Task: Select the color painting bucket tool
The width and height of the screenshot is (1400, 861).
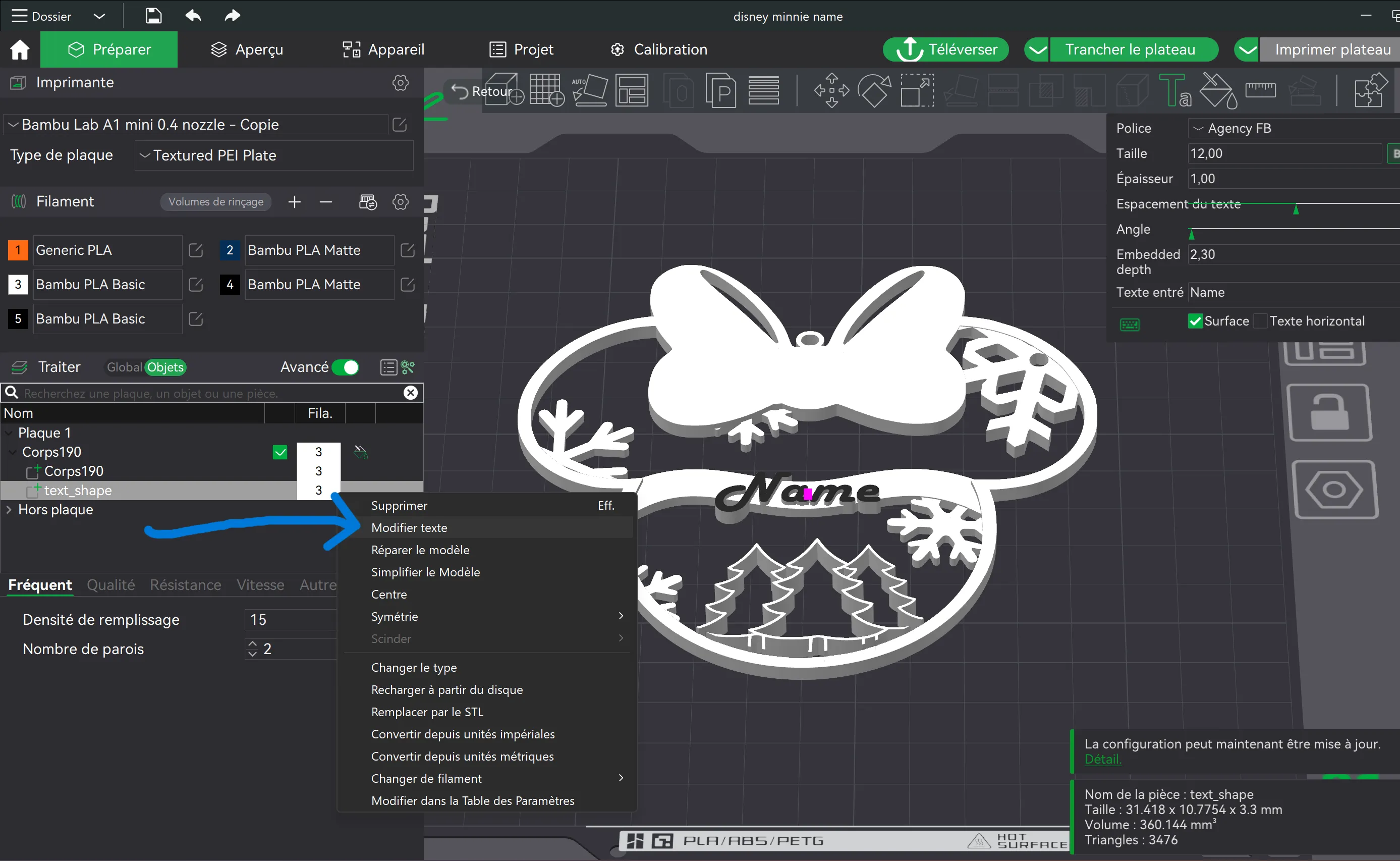Action: click(1218, 89)
